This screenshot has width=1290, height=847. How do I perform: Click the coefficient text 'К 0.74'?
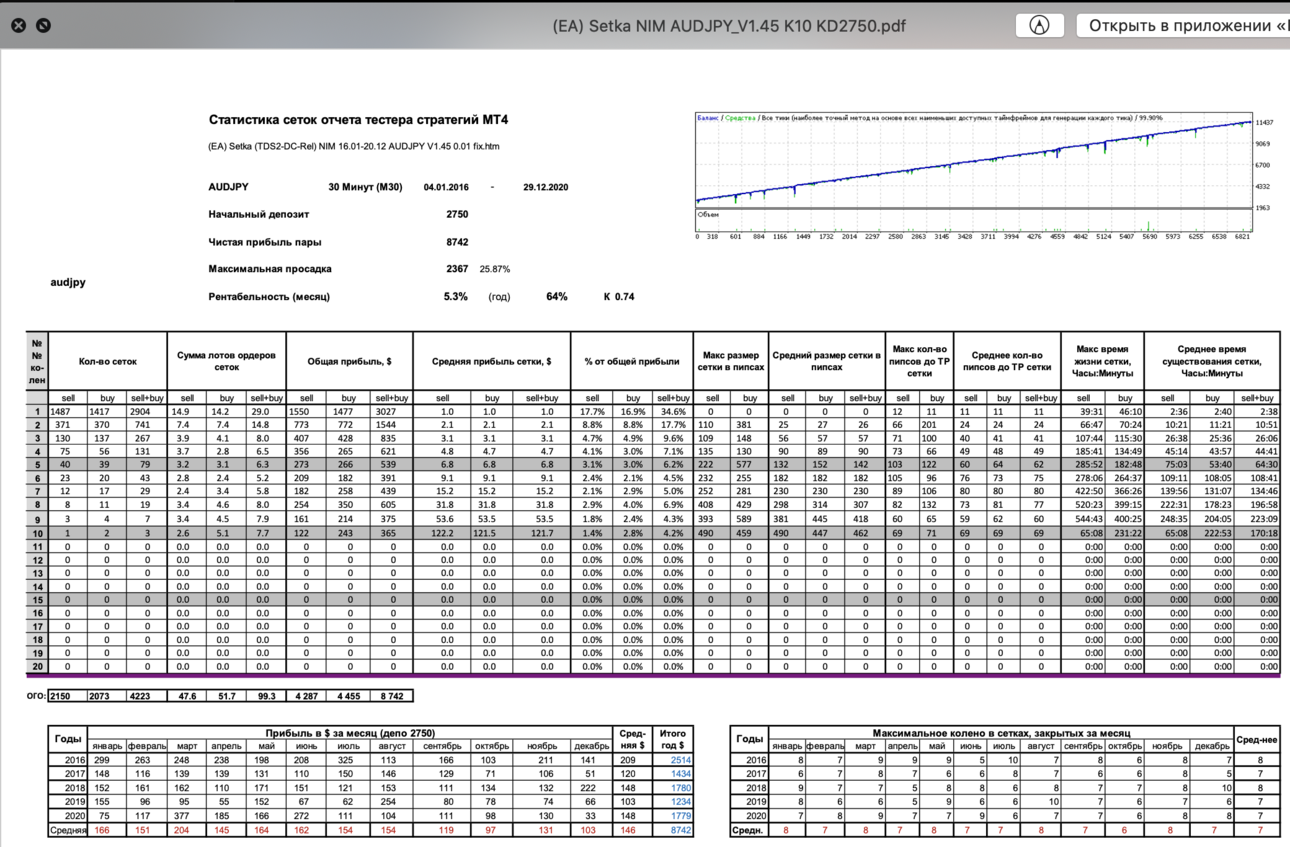coord(619,297)
